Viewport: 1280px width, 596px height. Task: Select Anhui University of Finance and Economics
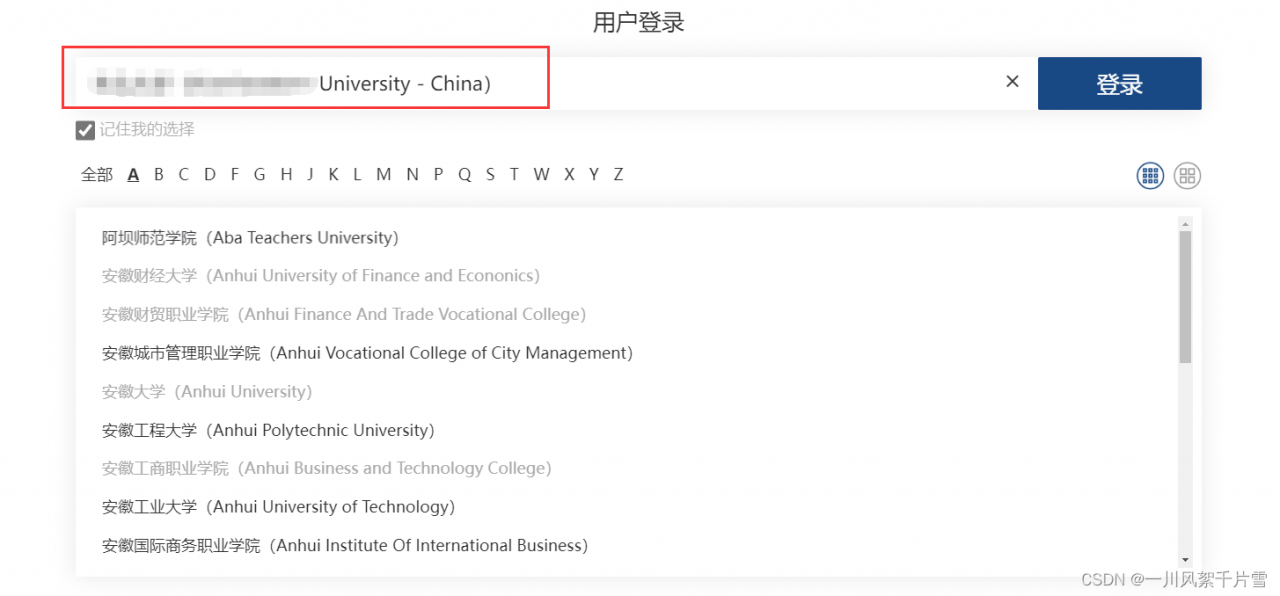point(320,276)
